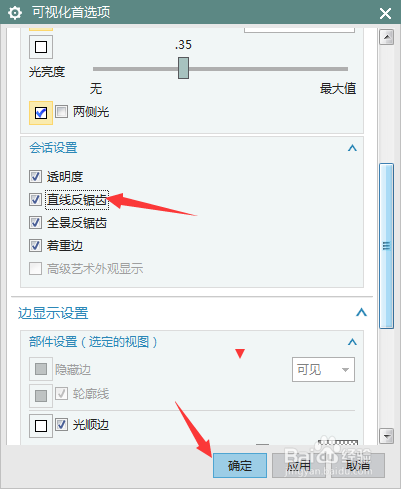The height and width of the screenshot is (489, 401).
Task: Disable the 全景反锯齿 option
Action: click(35, 223)
